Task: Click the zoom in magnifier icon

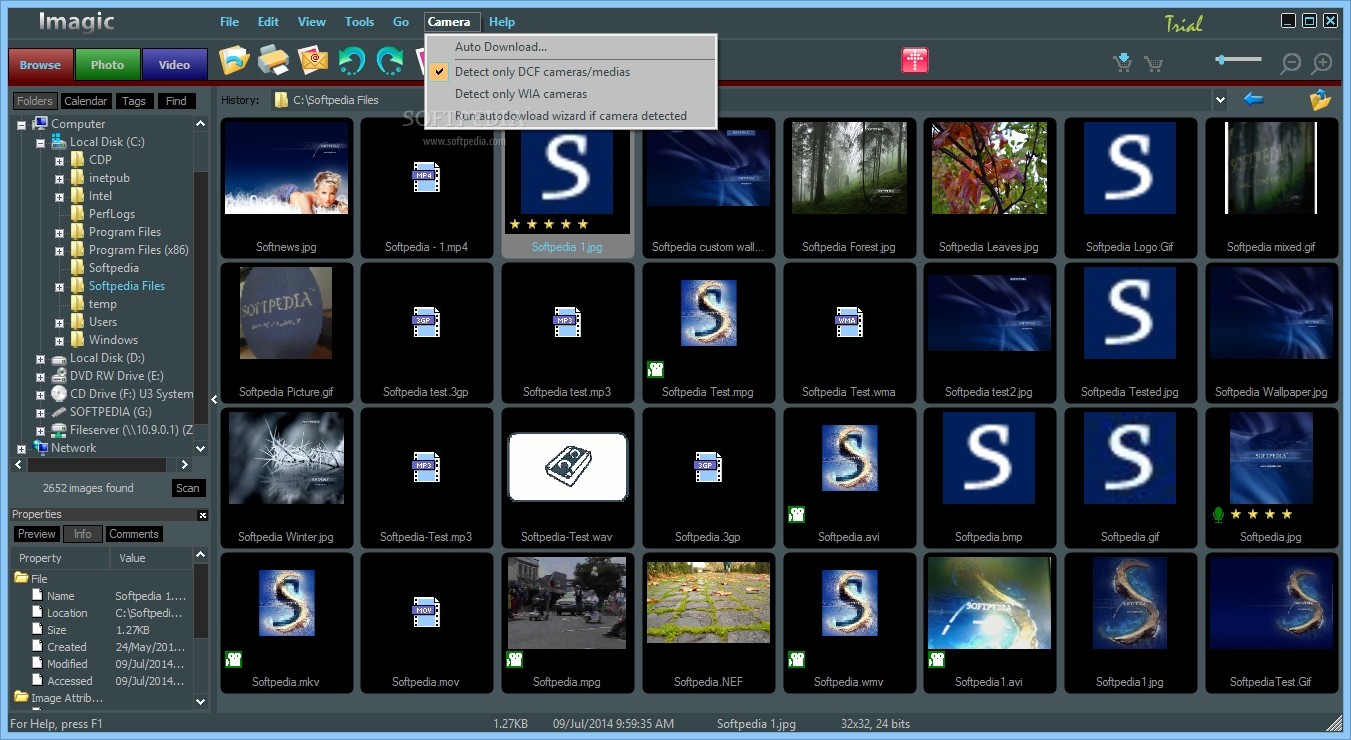Action: click(x=1322, y=63)
